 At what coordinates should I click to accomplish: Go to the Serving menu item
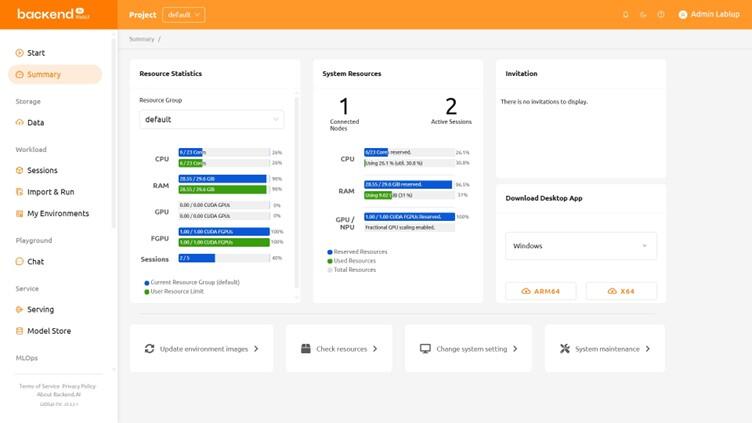[x=55, y=309]
